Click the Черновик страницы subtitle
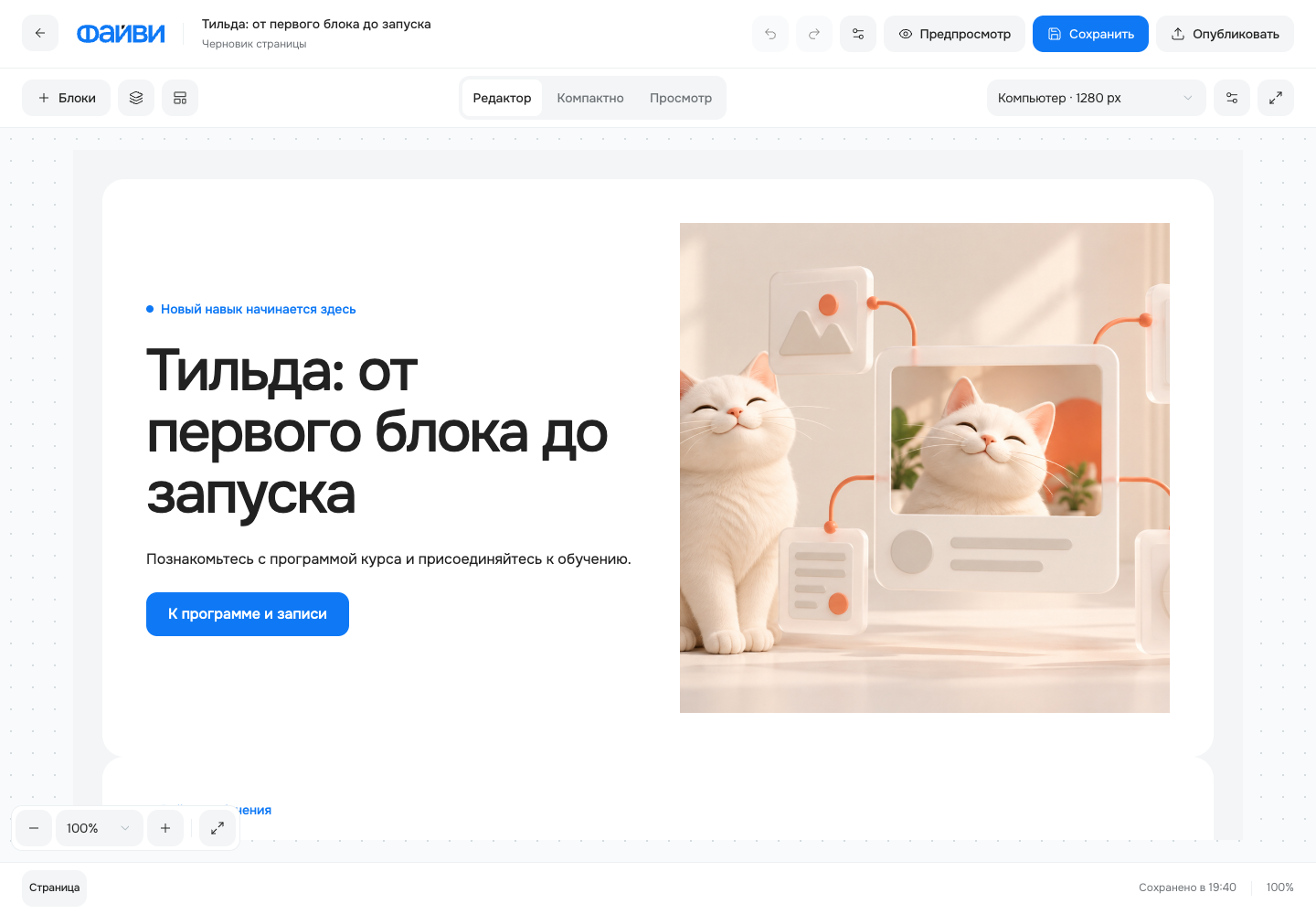1316x914 pixels. (254, 44)
